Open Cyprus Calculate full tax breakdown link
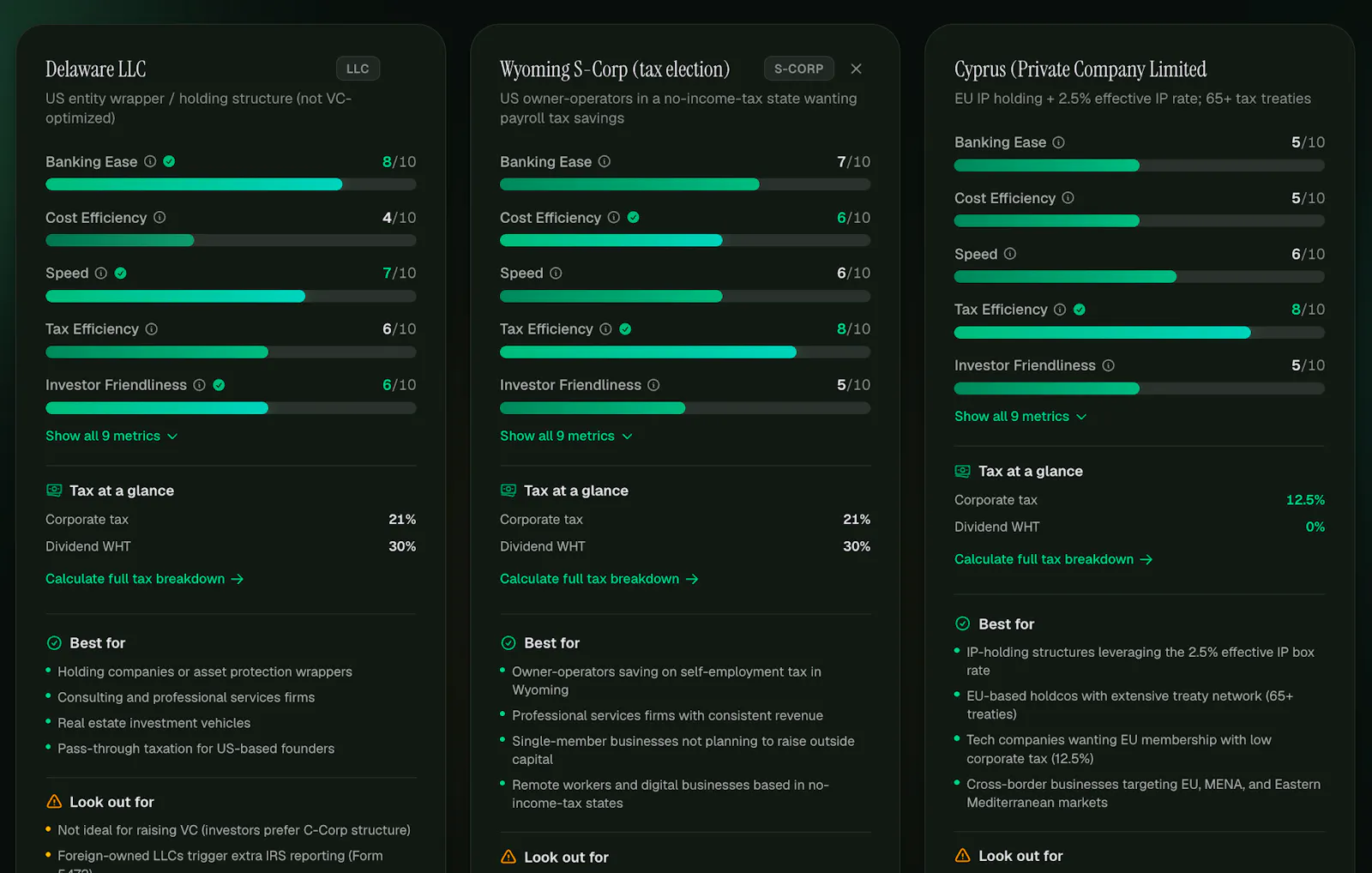The width and height of the screenshot is (1372, 873). (1054, 559)
